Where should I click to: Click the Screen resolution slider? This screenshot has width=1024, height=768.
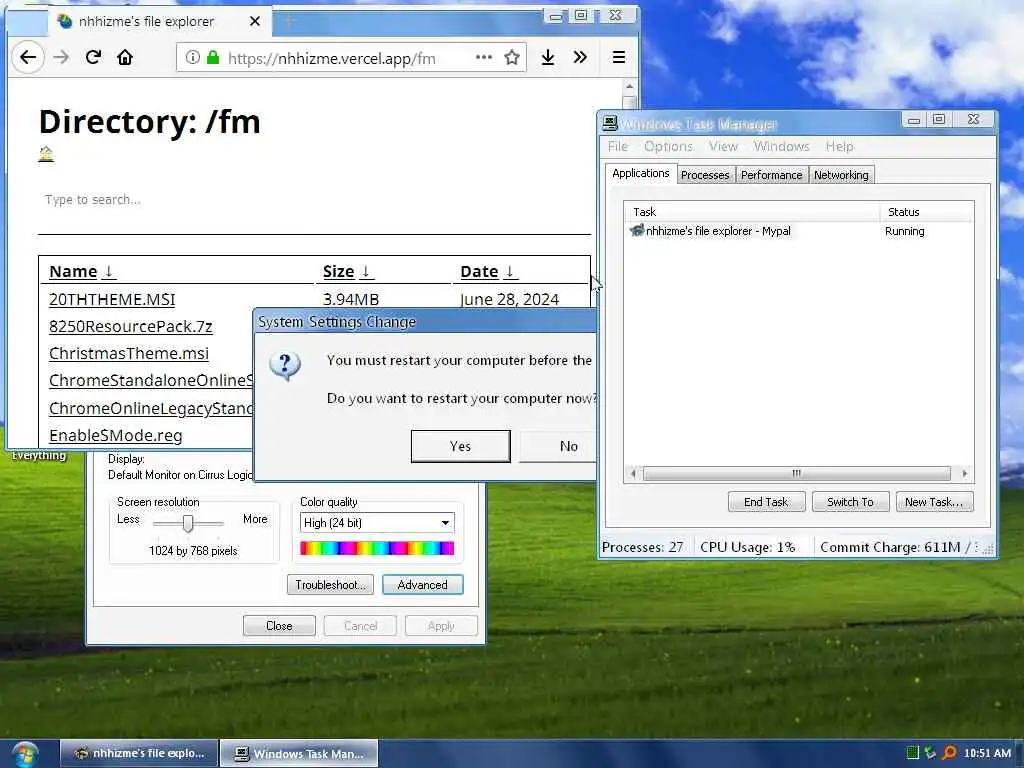[188, 523]
